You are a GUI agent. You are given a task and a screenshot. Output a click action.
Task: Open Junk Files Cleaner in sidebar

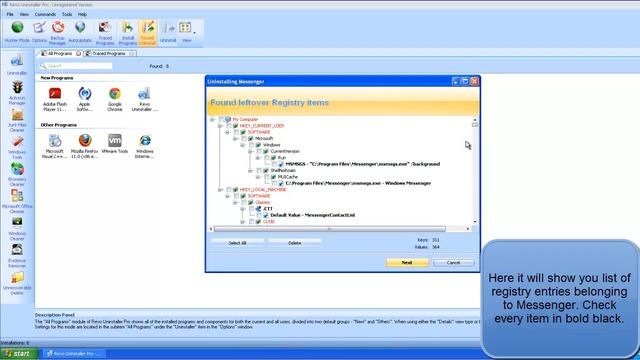pos(17,120)
